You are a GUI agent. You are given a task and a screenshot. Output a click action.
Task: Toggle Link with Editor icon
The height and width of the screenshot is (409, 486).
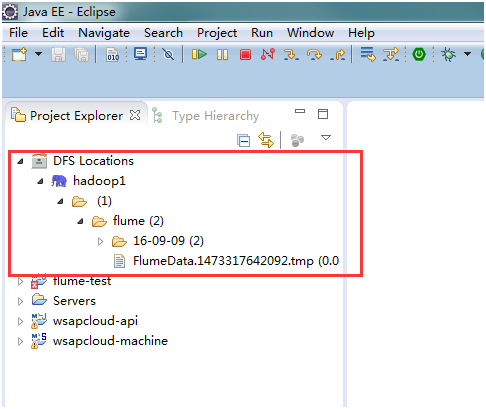[266, 139]
